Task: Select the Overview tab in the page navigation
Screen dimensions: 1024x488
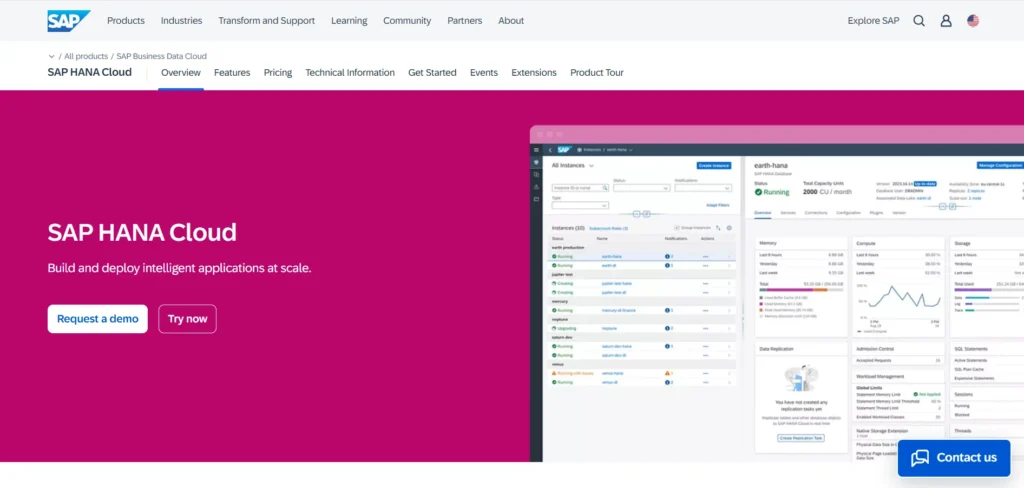Action: [x=181, y=73]
